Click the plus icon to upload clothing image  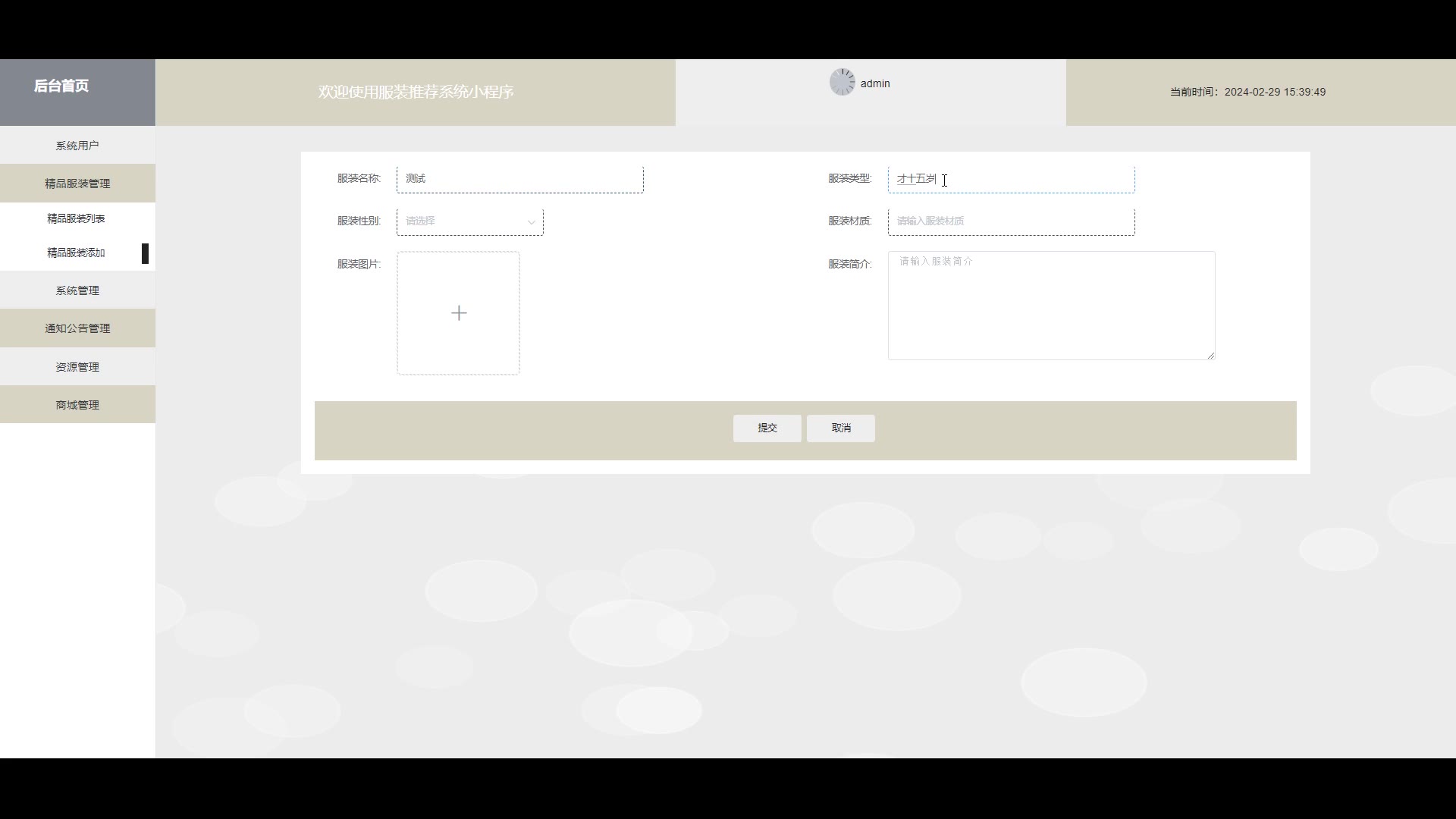[x=458, y=313]
